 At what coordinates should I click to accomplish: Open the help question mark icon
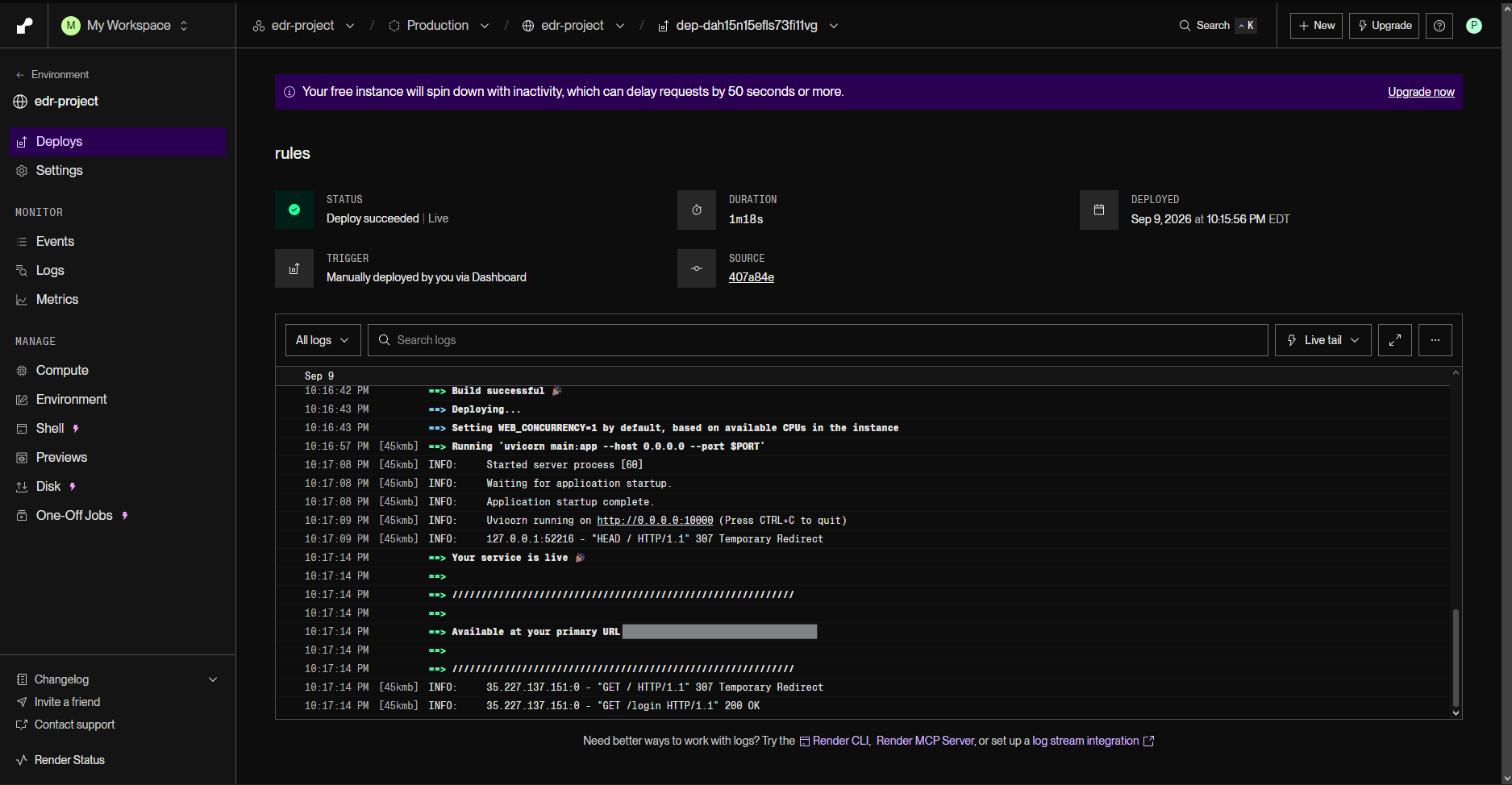[1439, 26]
